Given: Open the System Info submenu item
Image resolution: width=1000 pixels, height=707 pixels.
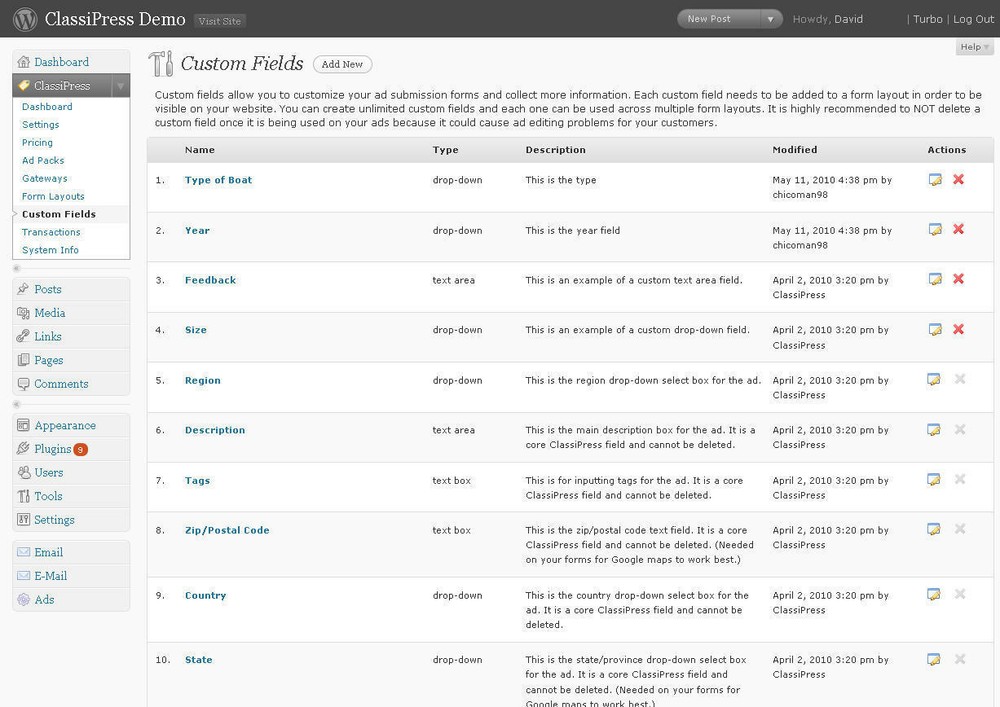Looking at the screenshot, I should pos(50,250).
